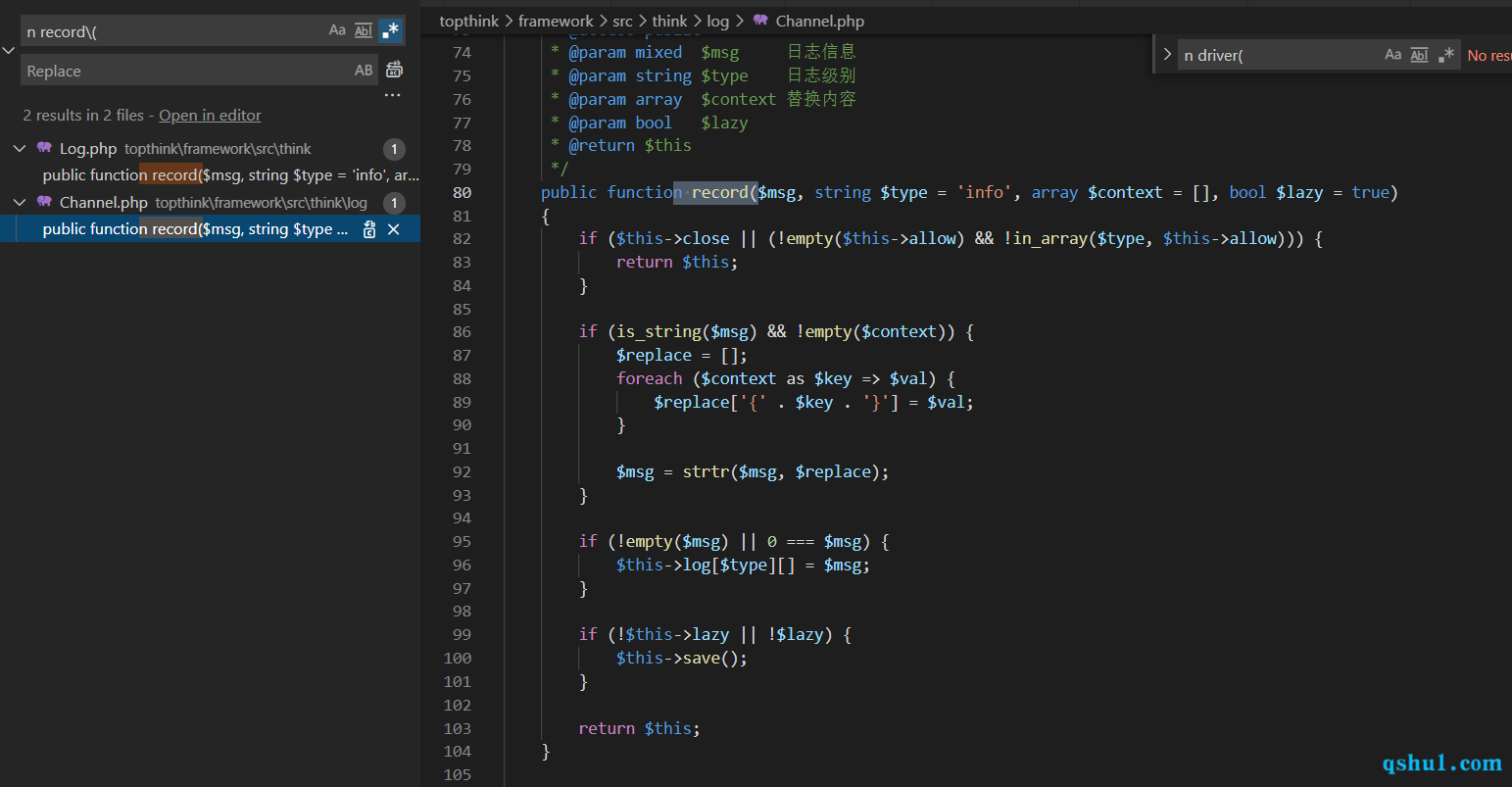Viewport: 1512px width, 787px height.
Task: Click the match count badge on Channel.php
Action: click(394, 203)
